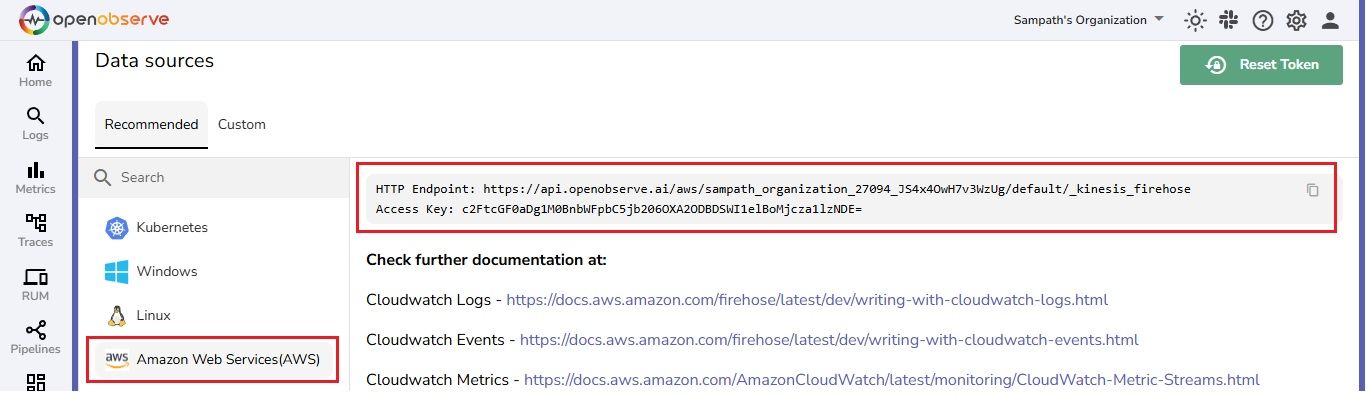Click the data sources Search field
Screen dimensions: 1366x414
213,177
